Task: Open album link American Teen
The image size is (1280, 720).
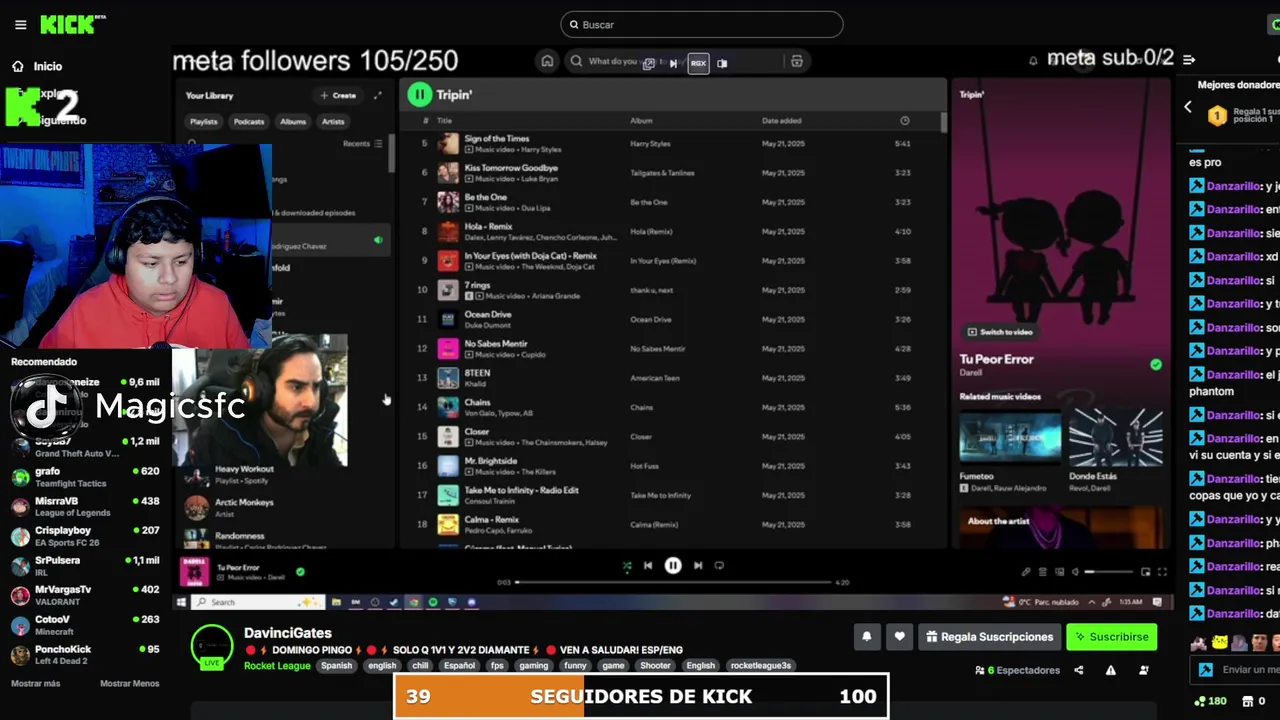Action: click(x=655, y=378)
